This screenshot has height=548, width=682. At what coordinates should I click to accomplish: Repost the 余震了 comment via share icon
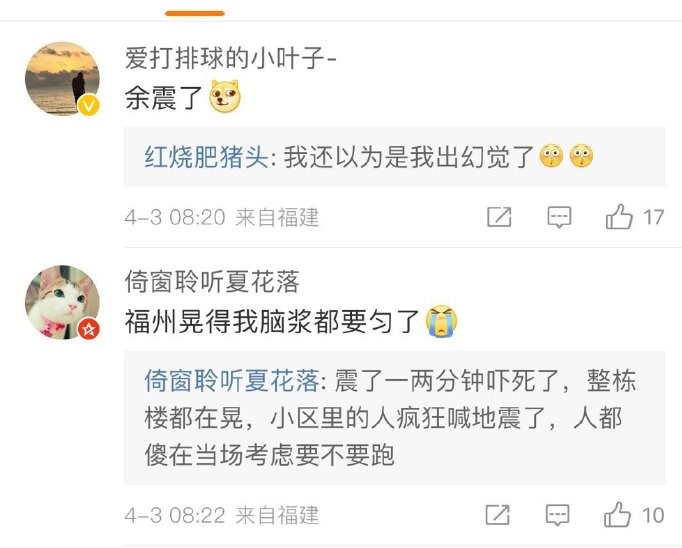[x=499, y=217]
